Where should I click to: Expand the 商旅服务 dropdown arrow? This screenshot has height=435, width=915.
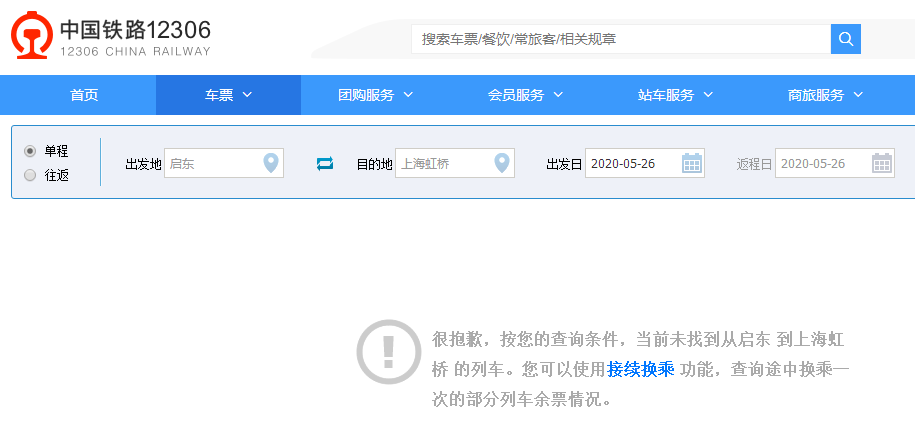tap(858, 95)
